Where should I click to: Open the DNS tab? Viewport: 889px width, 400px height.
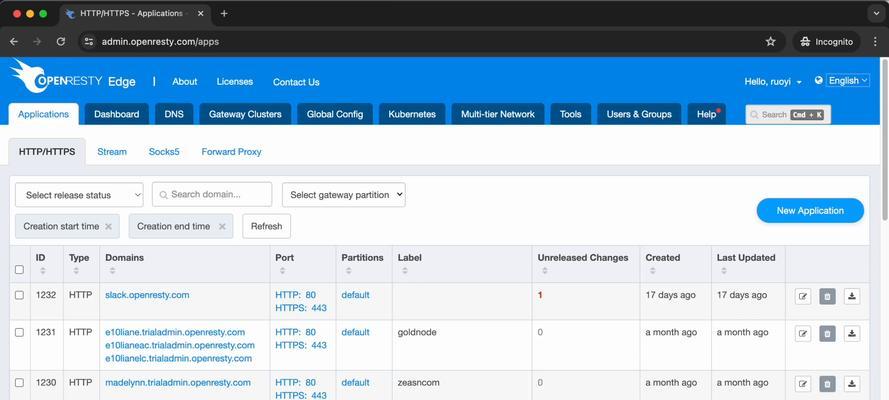tap(174, 114)
